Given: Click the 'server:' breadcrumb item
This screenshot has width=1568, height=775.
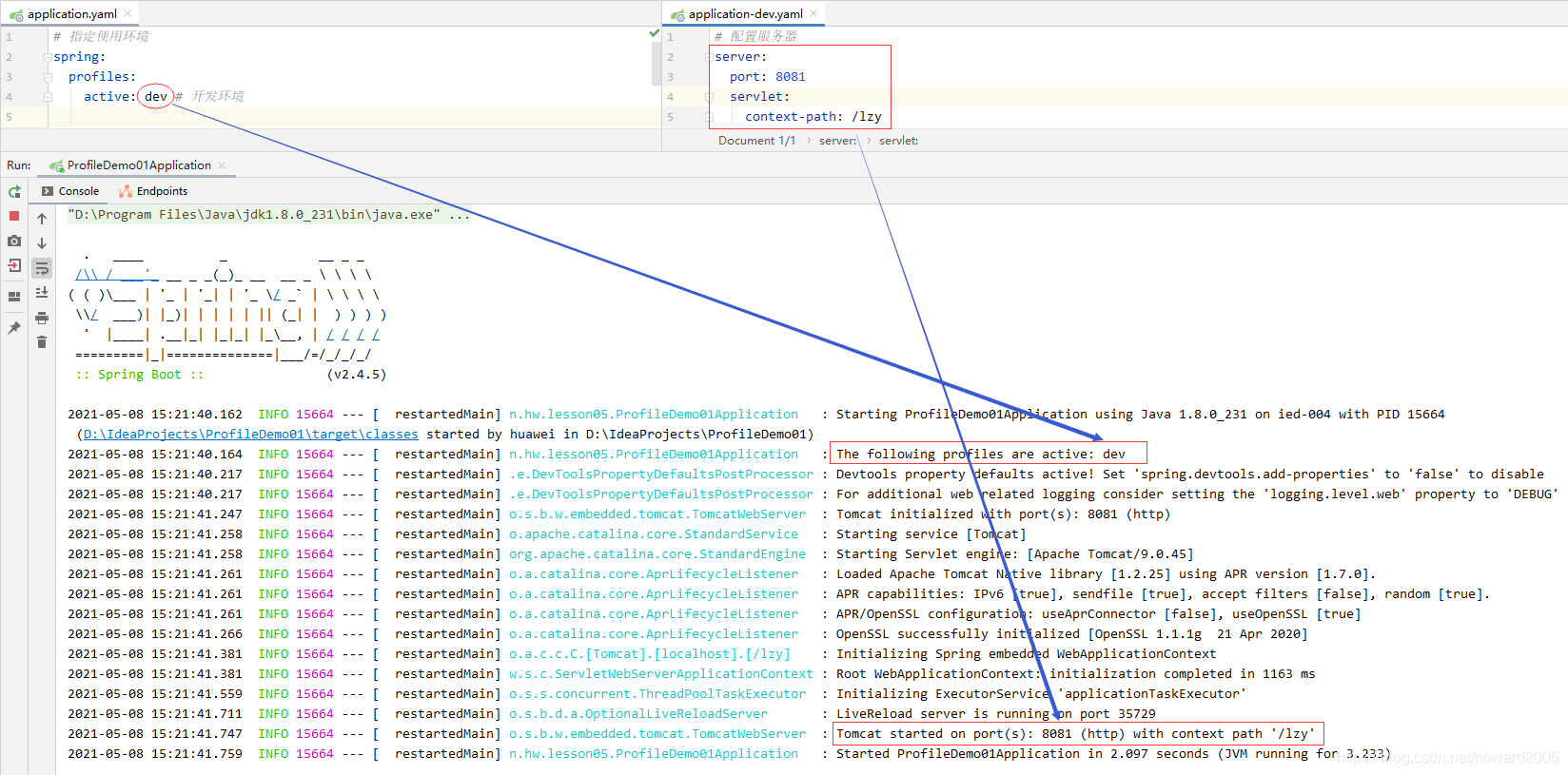Looking at the screenshot, I should pyautogui.click(x=837, y=141).
